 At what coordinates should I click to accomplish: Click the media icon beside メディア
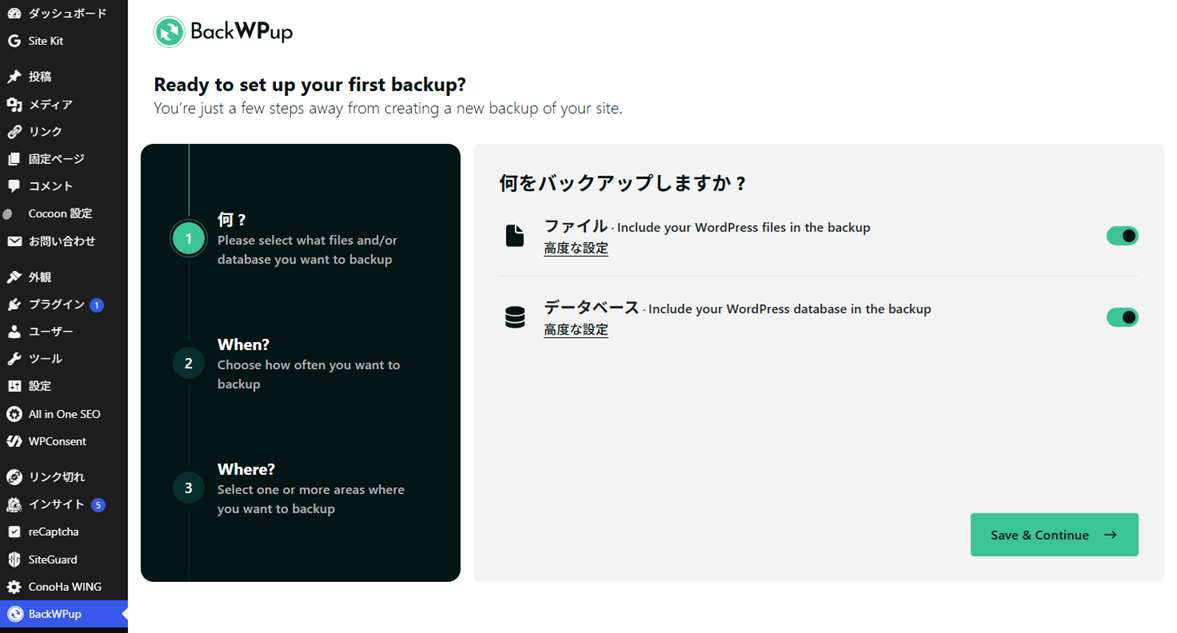(14, 104)
